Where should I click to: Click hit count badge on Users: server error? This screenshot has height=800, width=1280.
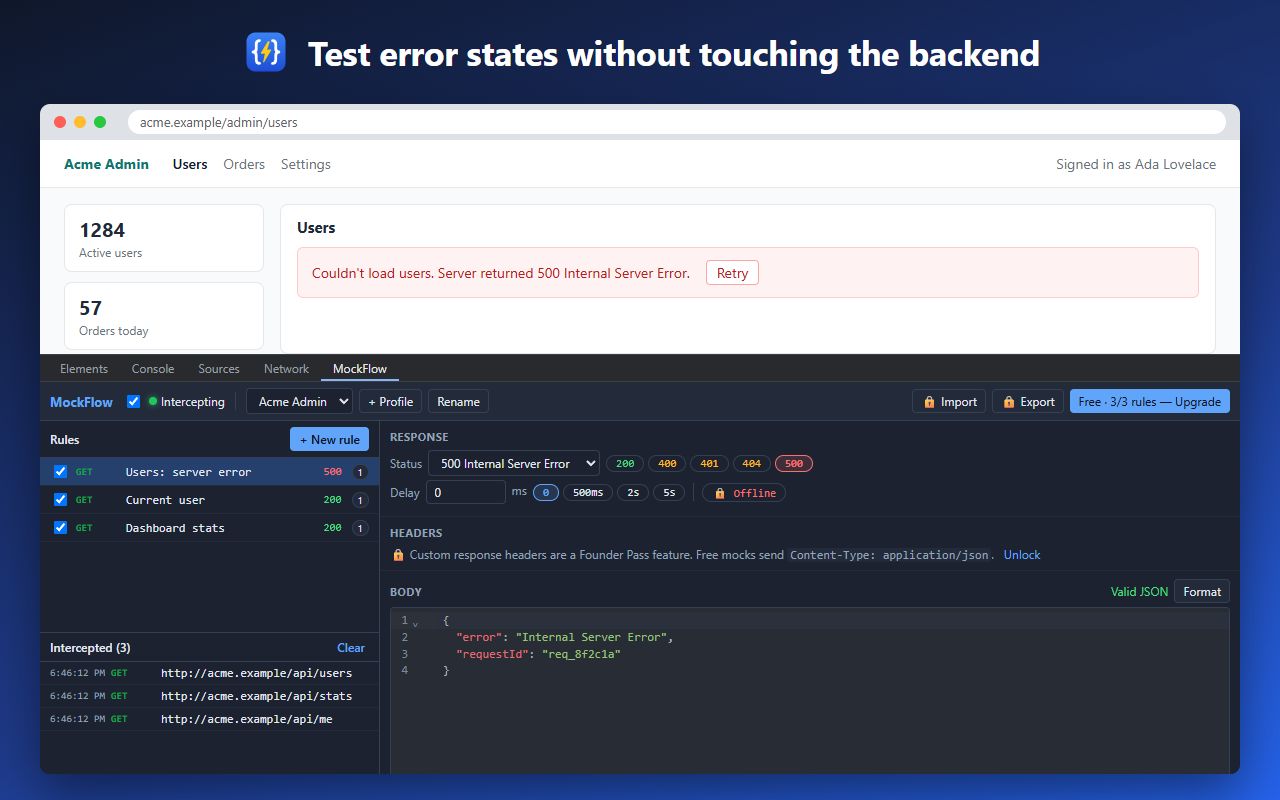click(360, 472)
